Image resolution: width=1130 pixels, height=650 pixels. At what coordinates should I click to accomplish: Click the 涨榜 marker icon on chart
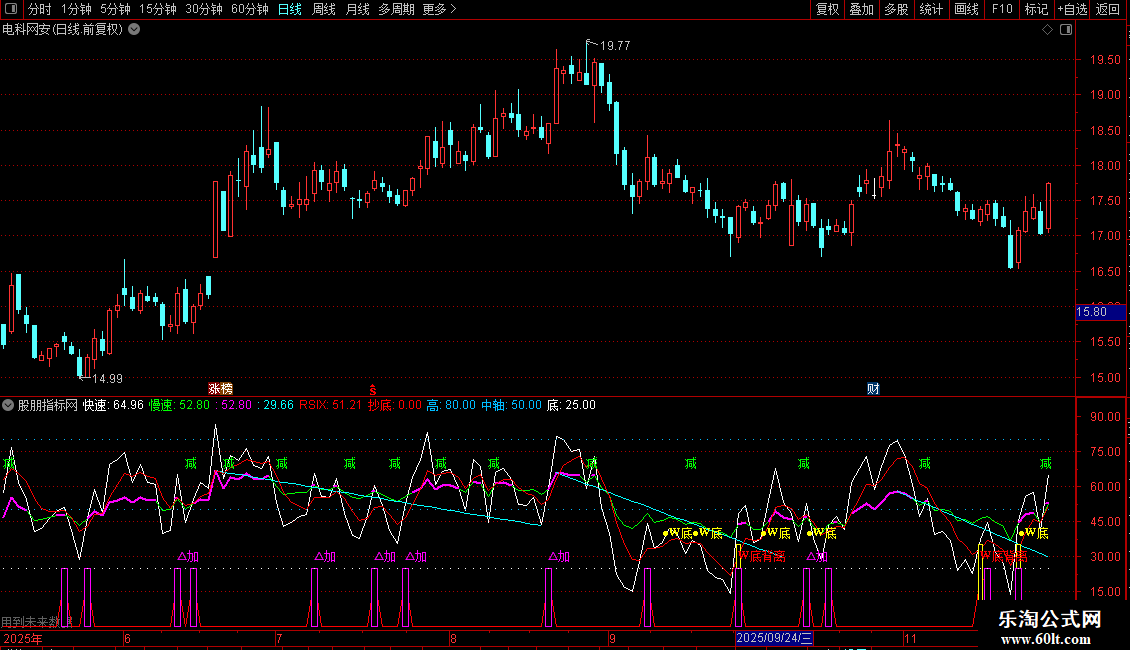point(220,388)
